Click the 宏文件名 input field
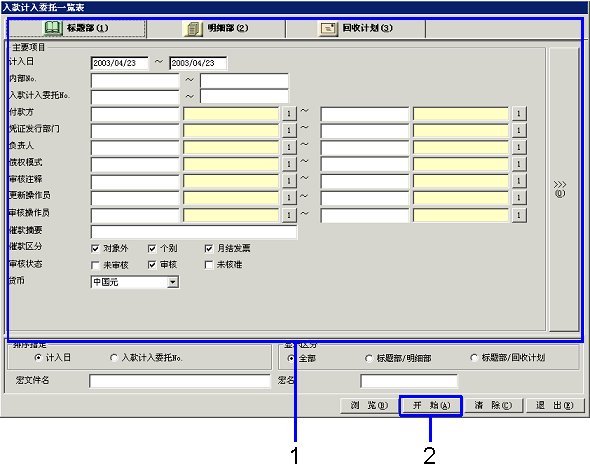The height and width of the screenshot is (471, 590). [180, 381]
